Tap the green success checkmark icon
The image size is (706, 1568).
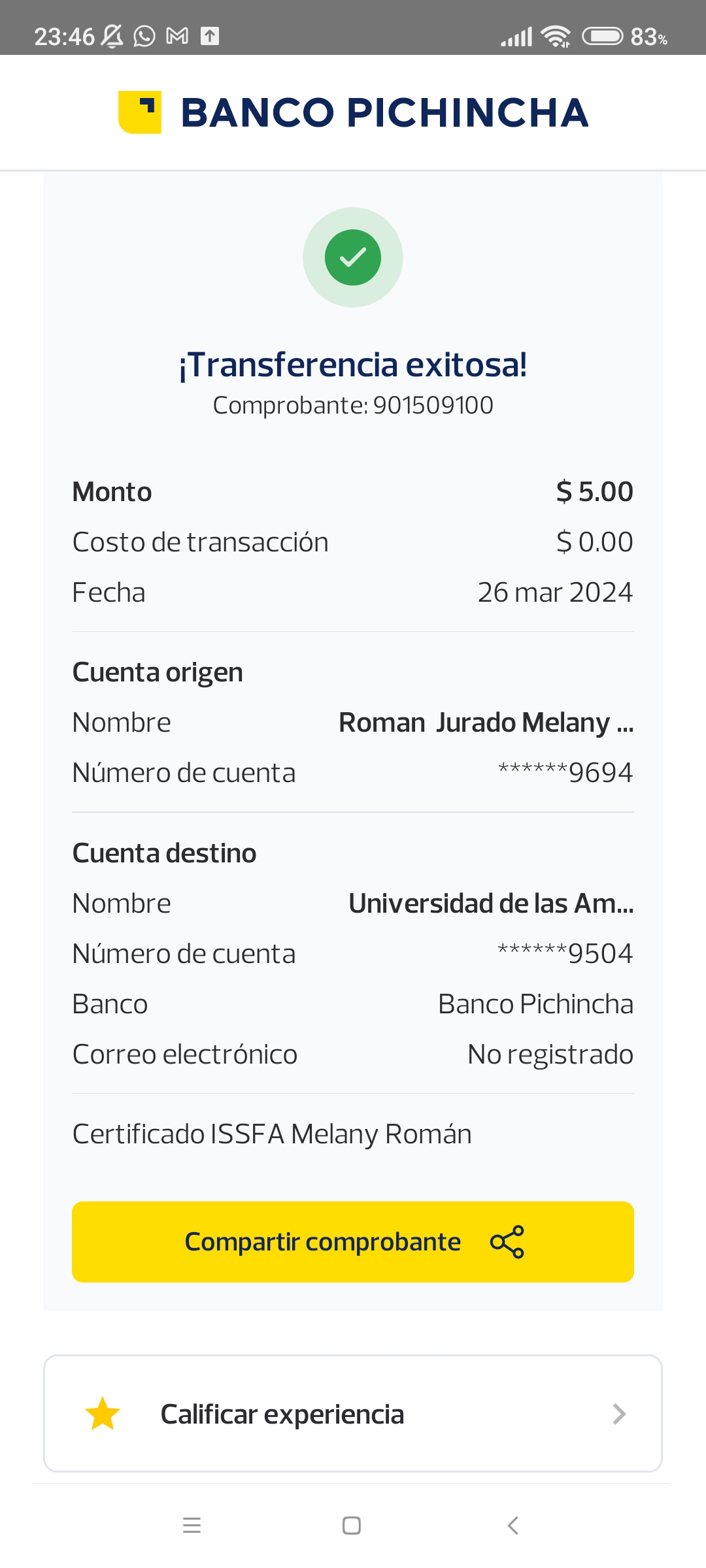click(353, 257)
